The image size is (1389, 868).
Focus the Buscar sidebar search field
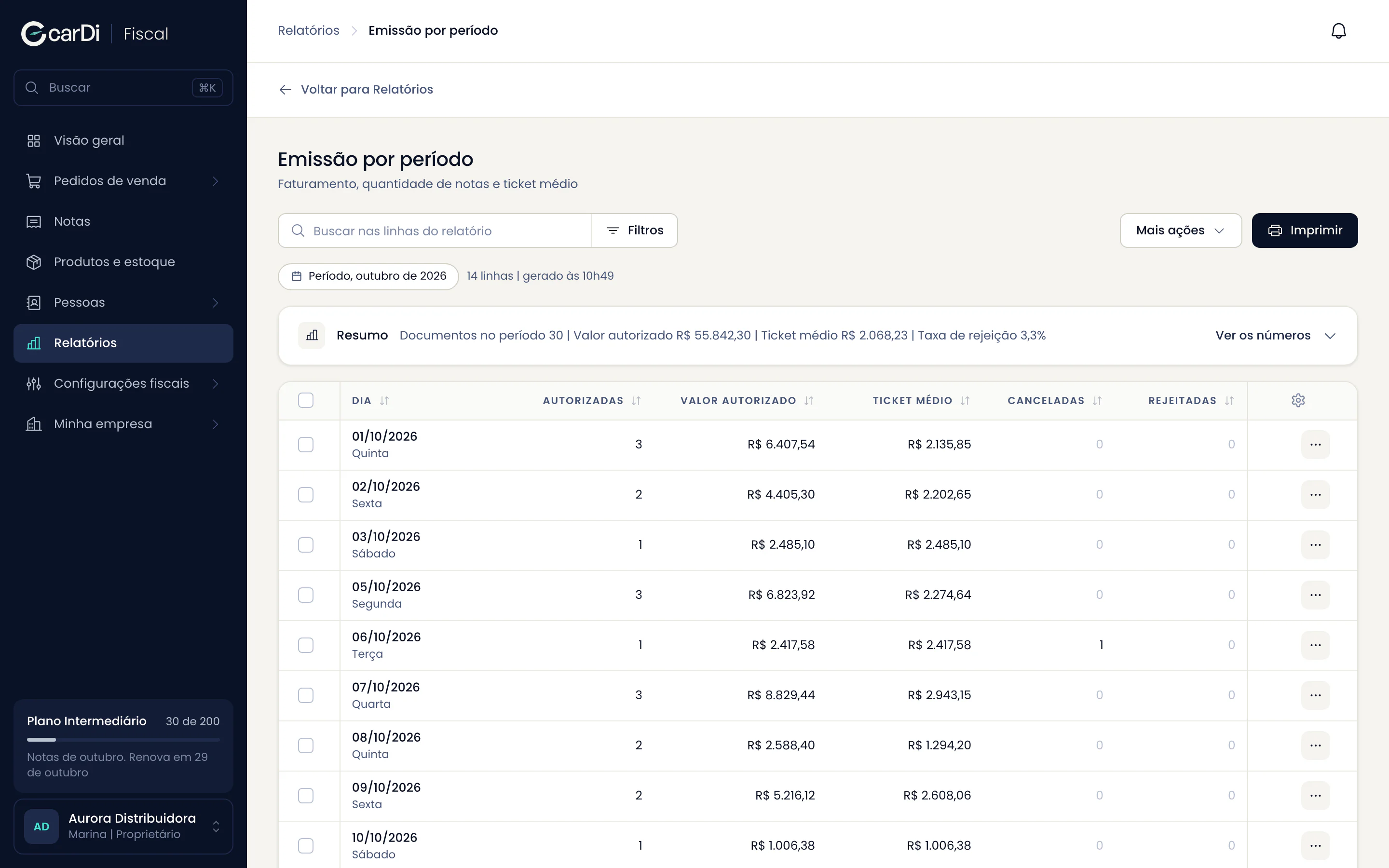[x=123, y=88]
